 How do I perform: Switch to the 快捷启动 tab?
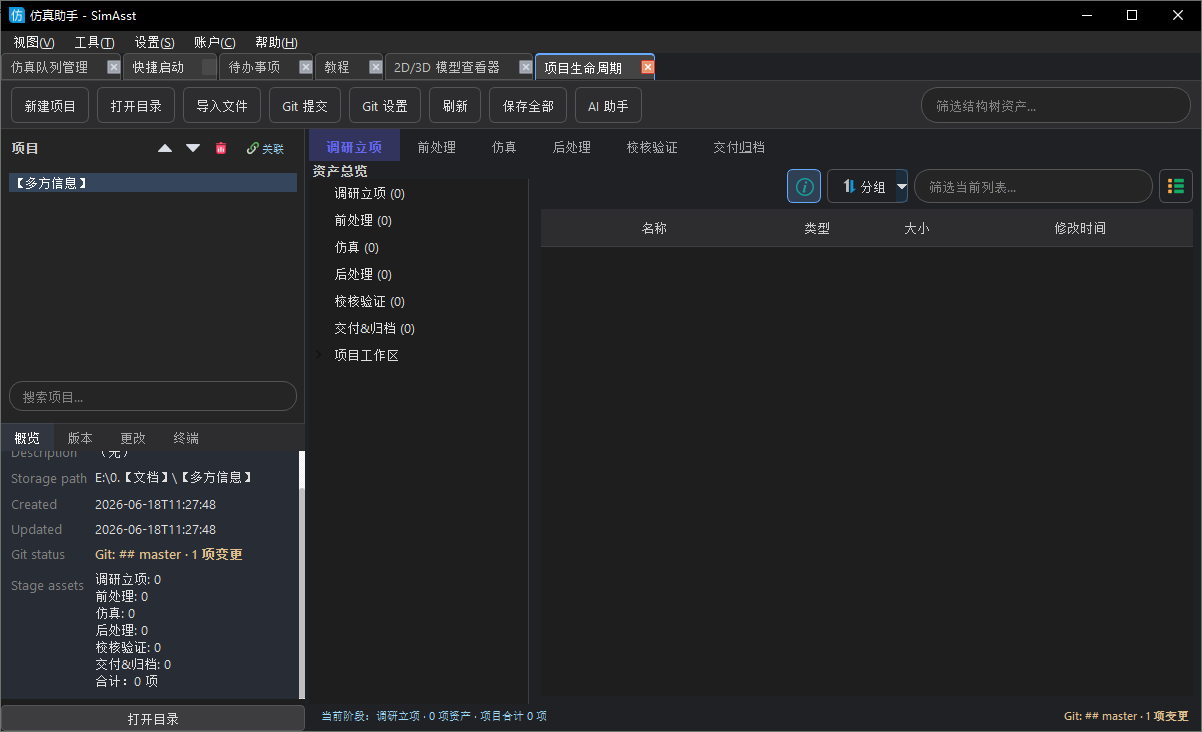158,67
